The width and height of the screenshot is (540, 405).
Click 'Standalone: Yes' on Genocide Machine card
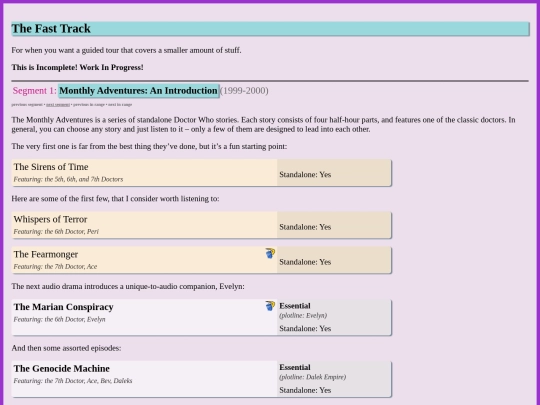(x=305, y=390)
